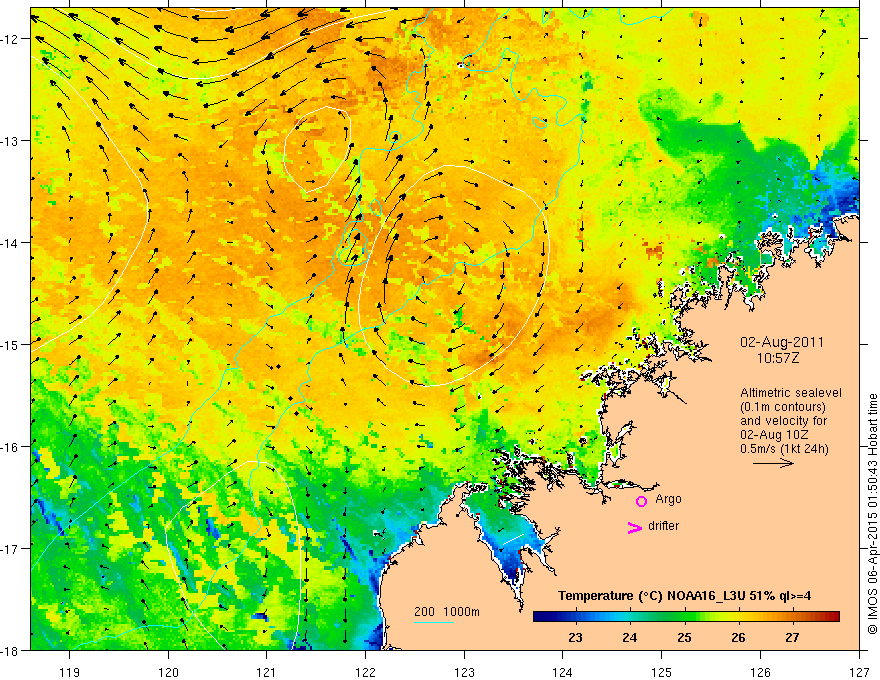Click the 'Temperature (°C) NOAA16_L3U' title
This screenshot has height=680, width=880.
[651, 596]
